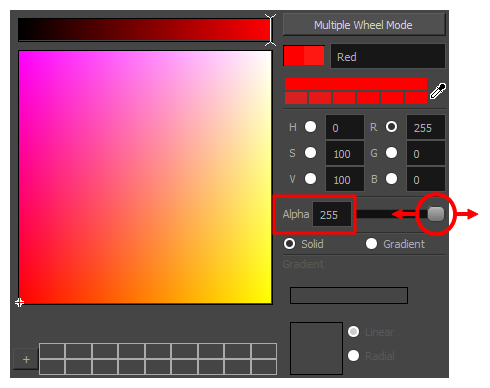This screenshot has height=388, width=490.
Task: Click the H value field showing 0
Action: [x=345, y=127]
